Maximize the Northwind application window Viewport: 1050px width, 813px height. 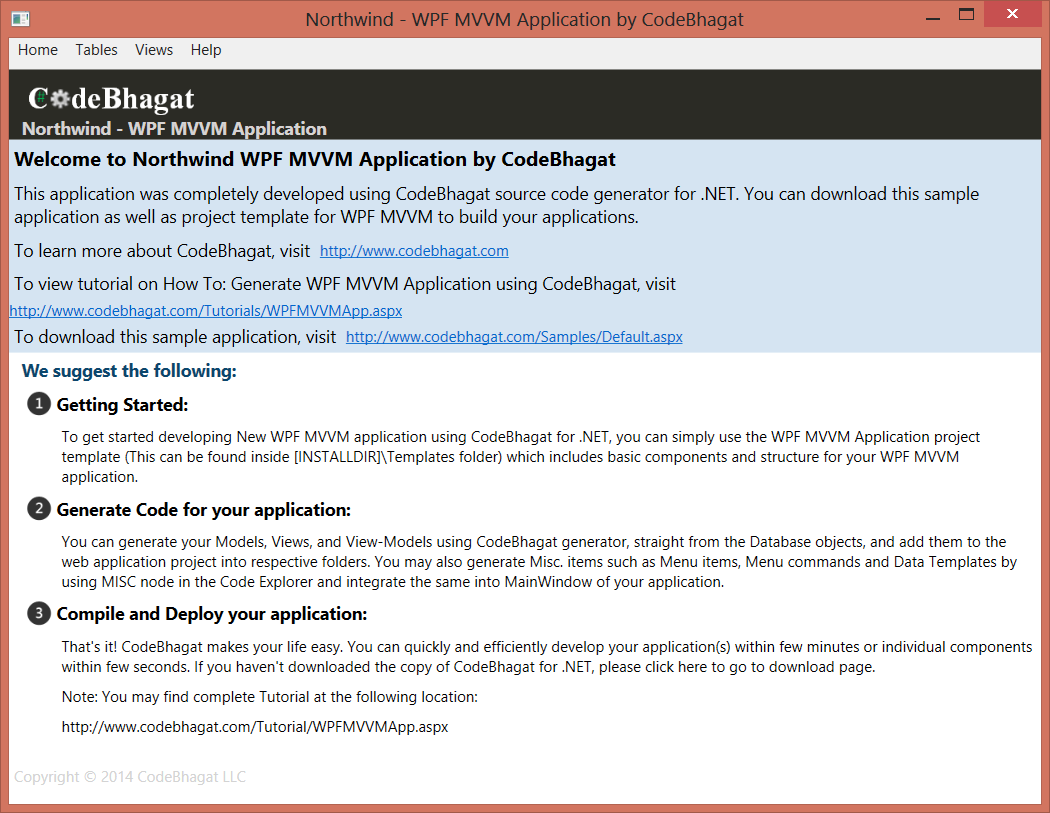pyautogui.click(x=966, y=15)
